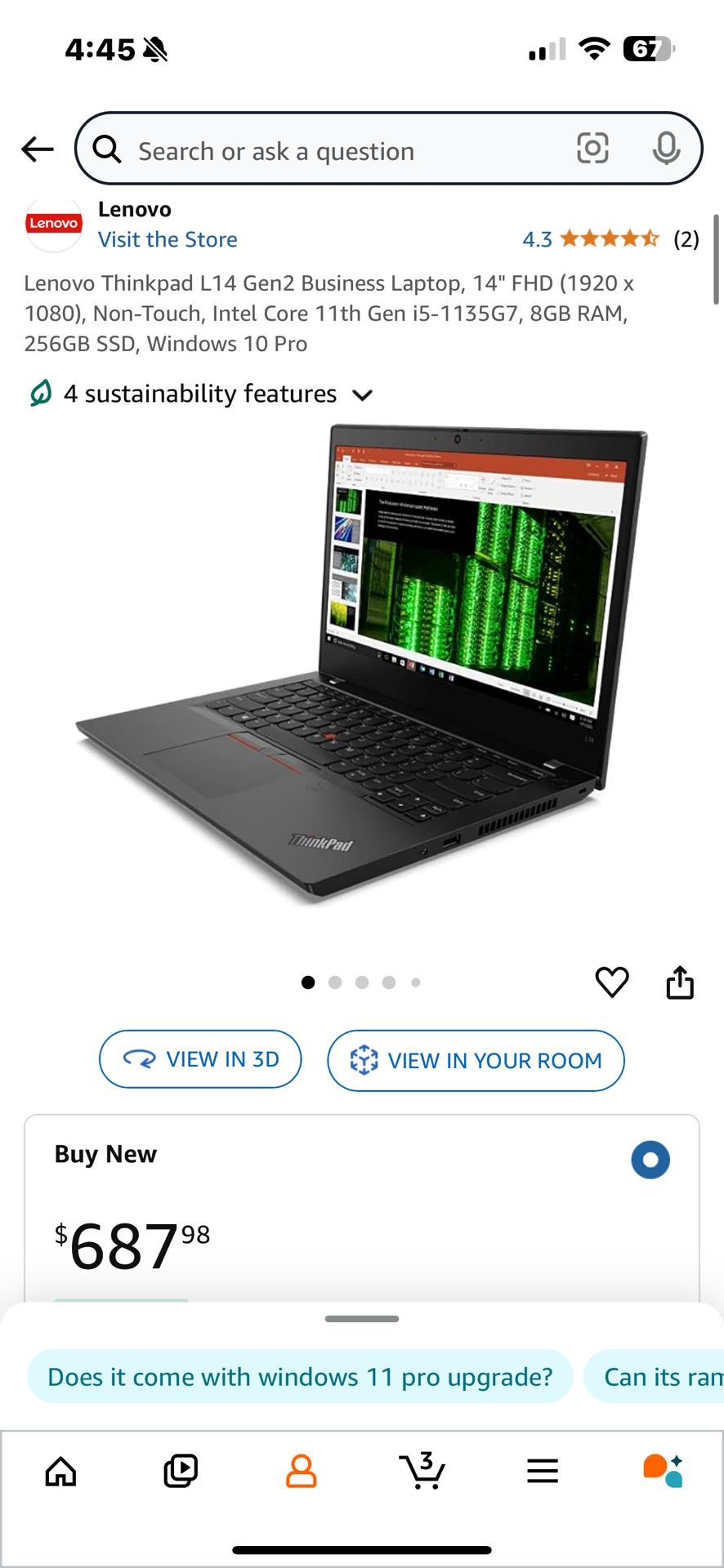Screen dimensions: 724x1568
Task: Tap the windows 11 pro upgrade question chip
Action: pos(300,1377)
